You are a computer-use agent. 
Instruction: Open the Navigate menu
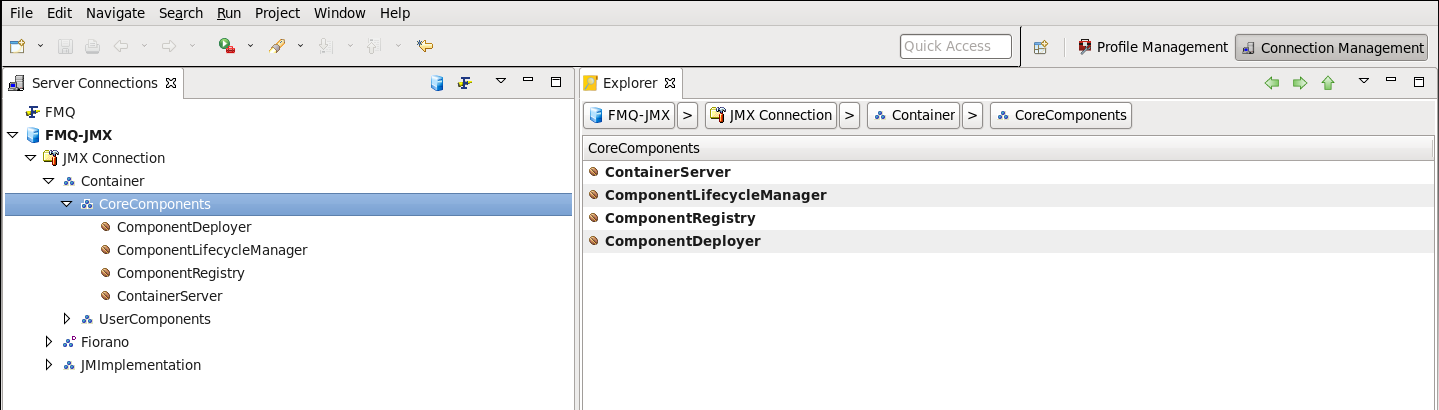[115, 13]
